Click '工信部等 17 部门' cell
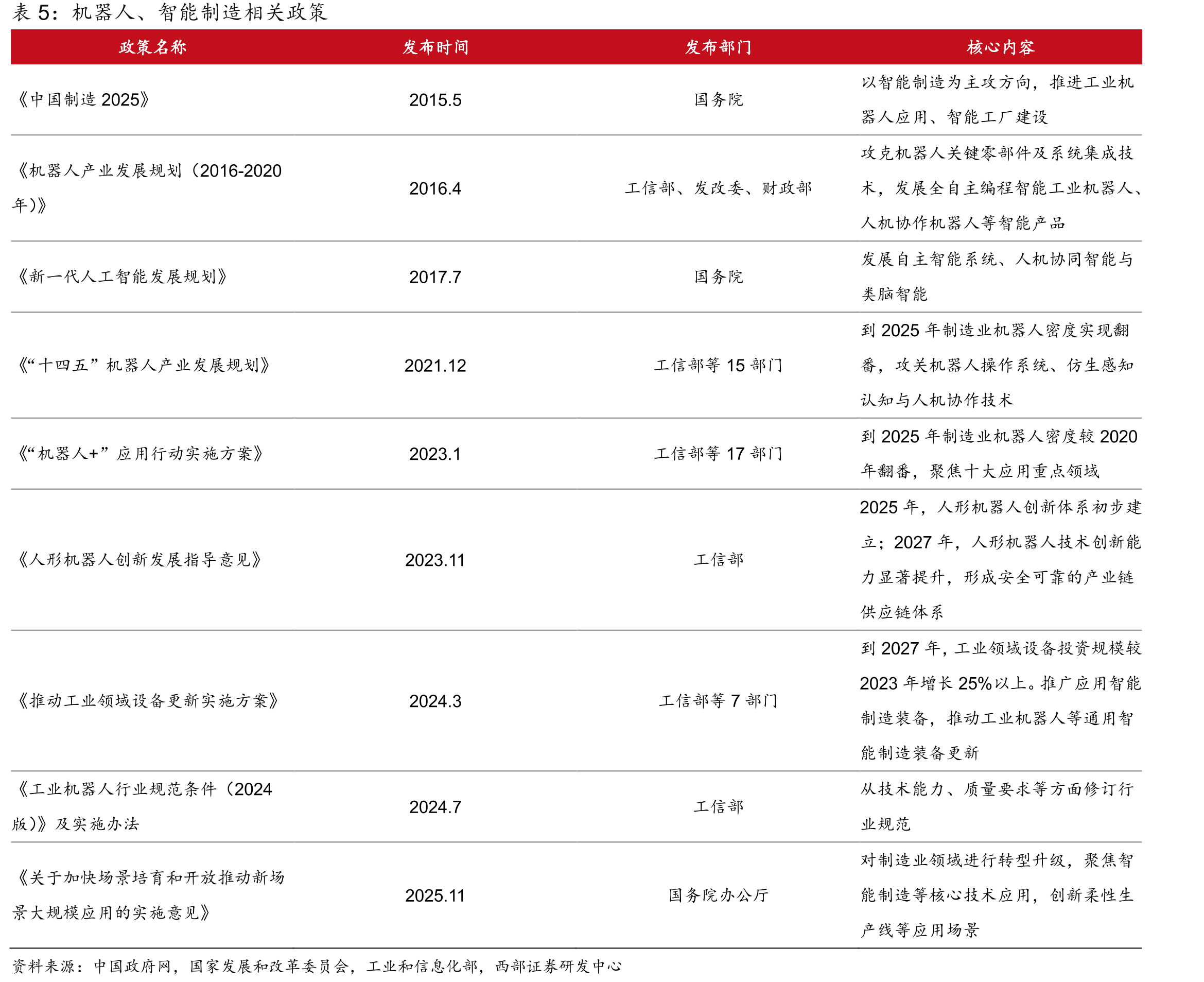The image size is (1204, 982). click(x=718, y=454)
